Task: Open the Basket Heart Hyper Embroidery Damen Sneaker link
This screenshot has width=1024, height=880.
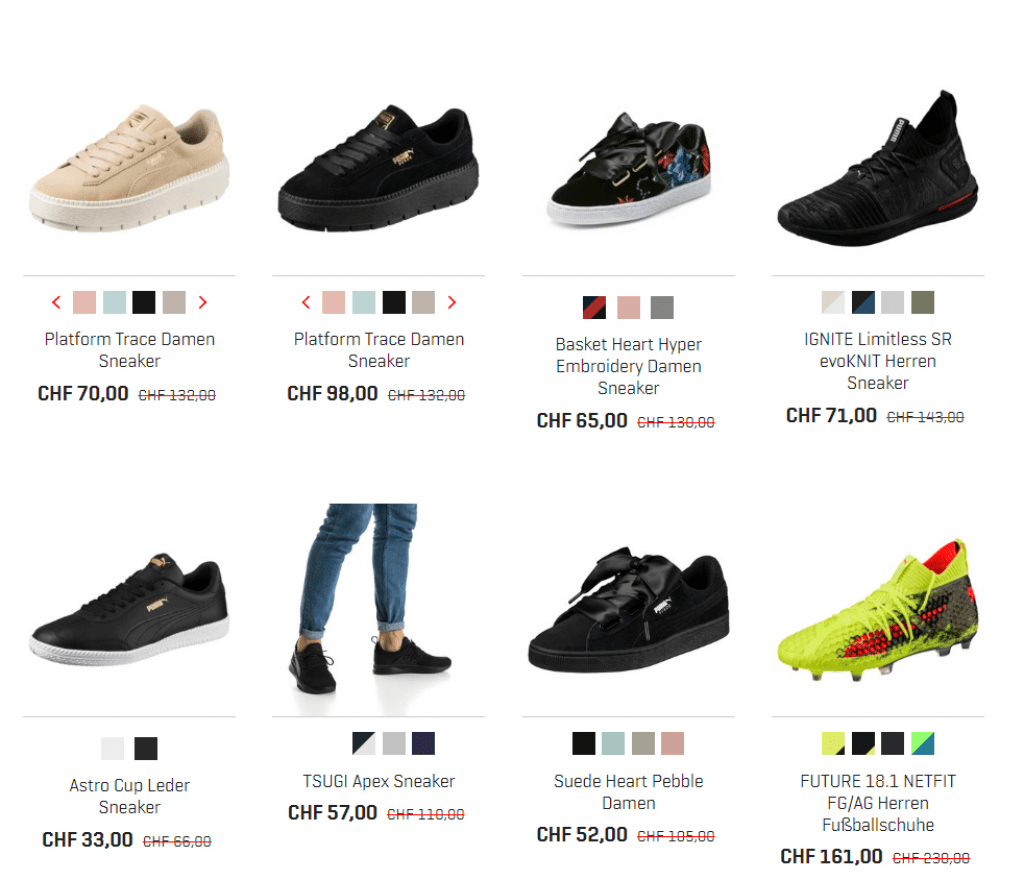Action: click(x=628, y=366)
